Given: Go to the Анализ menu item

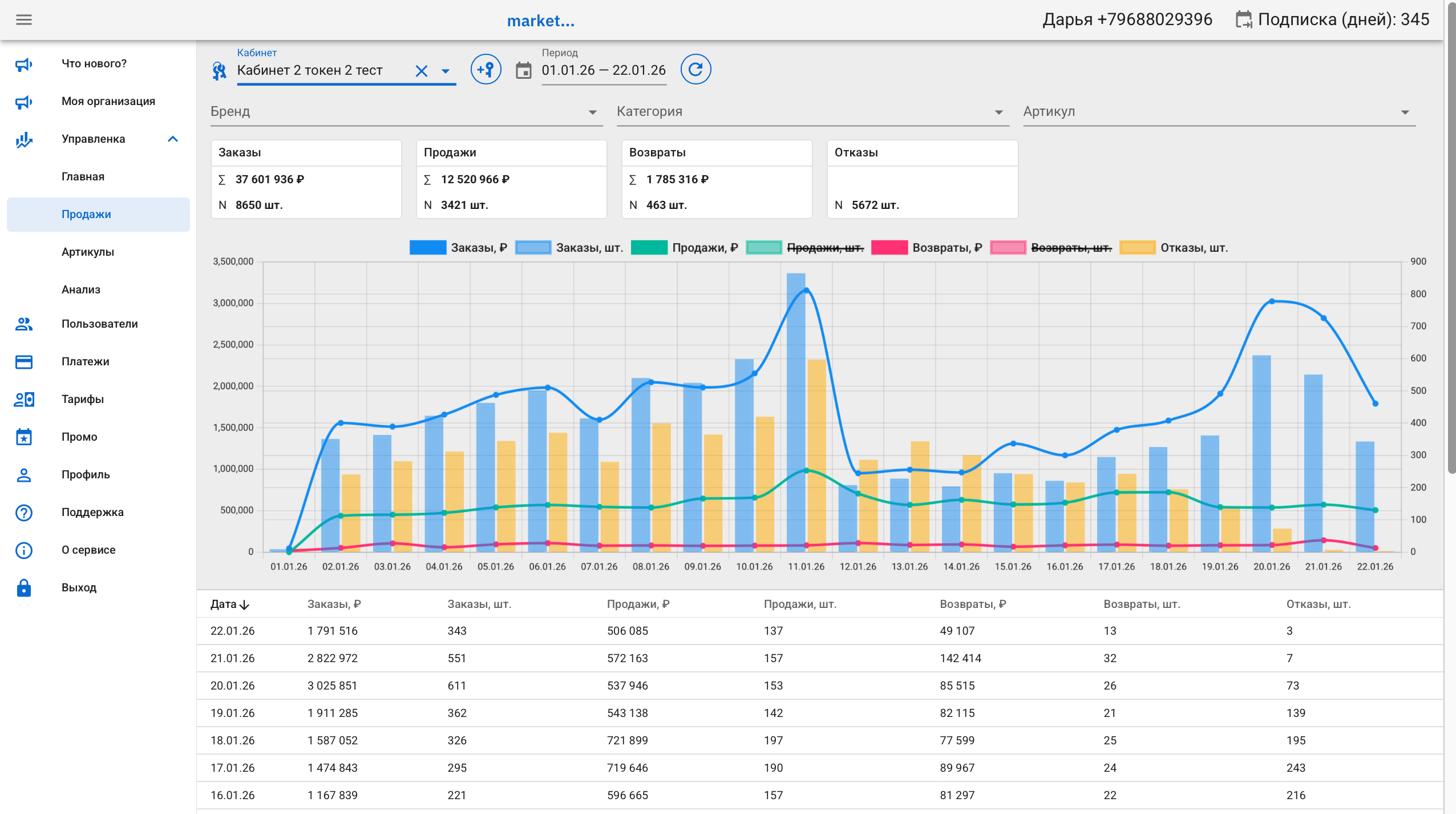Looking at the screenshot, I should (x=81, y=290).
